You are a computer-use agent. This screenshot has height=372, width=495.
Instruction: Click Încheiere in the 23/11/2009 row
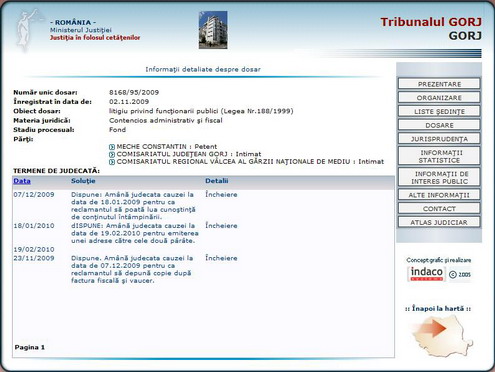221,258
